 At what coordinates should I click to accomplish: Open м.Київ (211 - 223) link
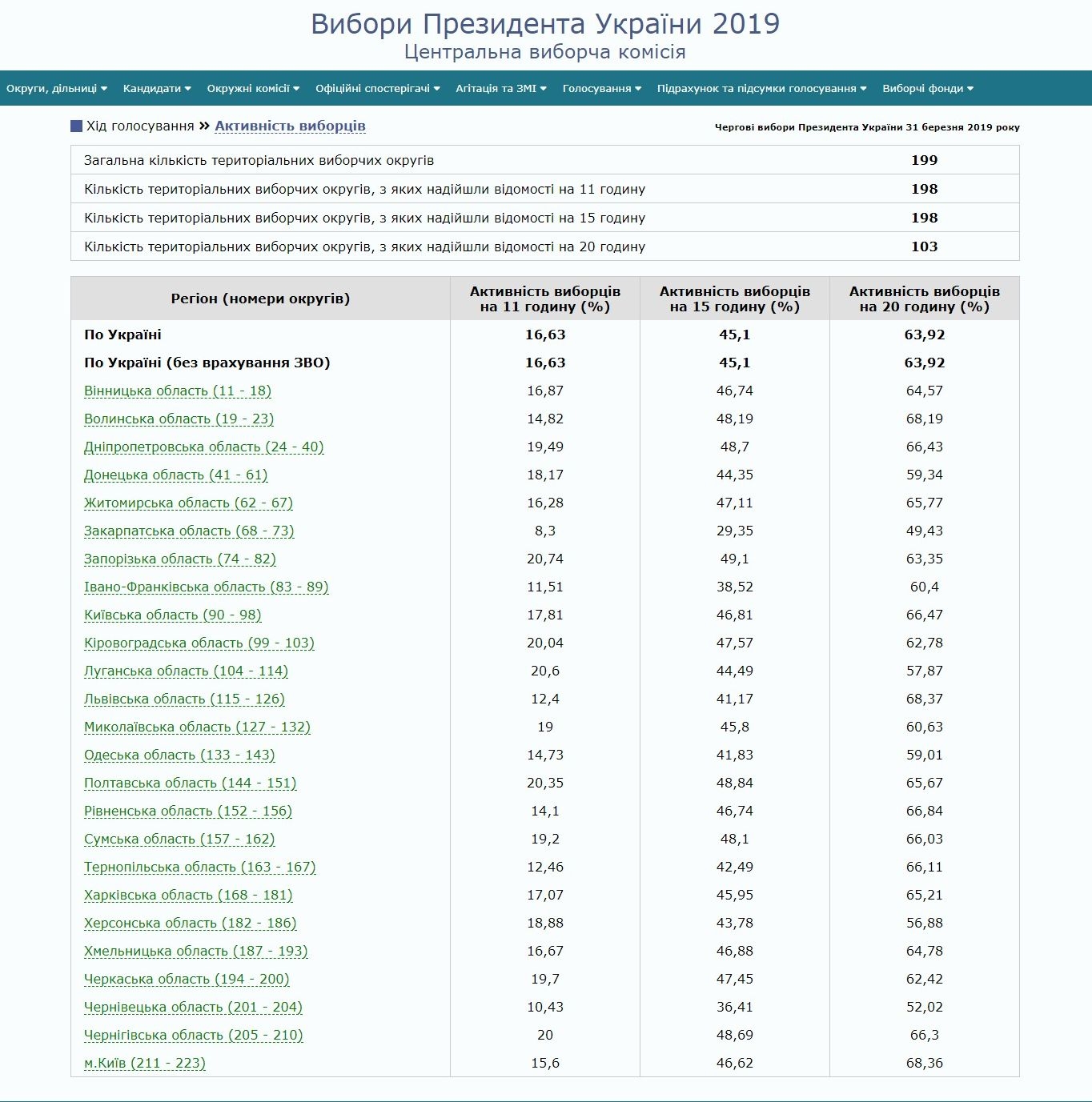point(145,1064)
